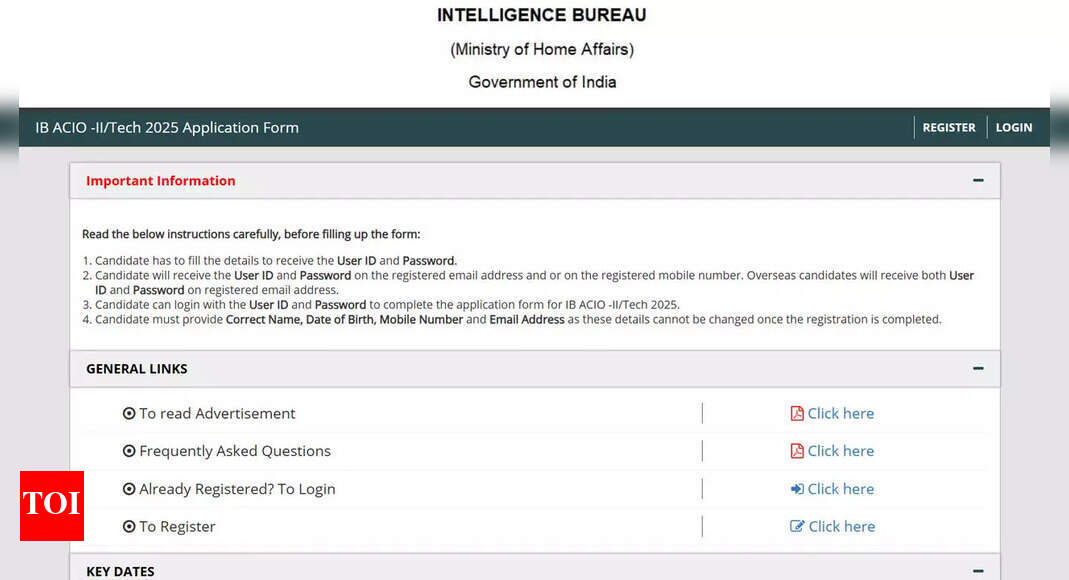Open the 'Click here' link text for Advertisement
1069x580 pixels.
coord(841,414)
